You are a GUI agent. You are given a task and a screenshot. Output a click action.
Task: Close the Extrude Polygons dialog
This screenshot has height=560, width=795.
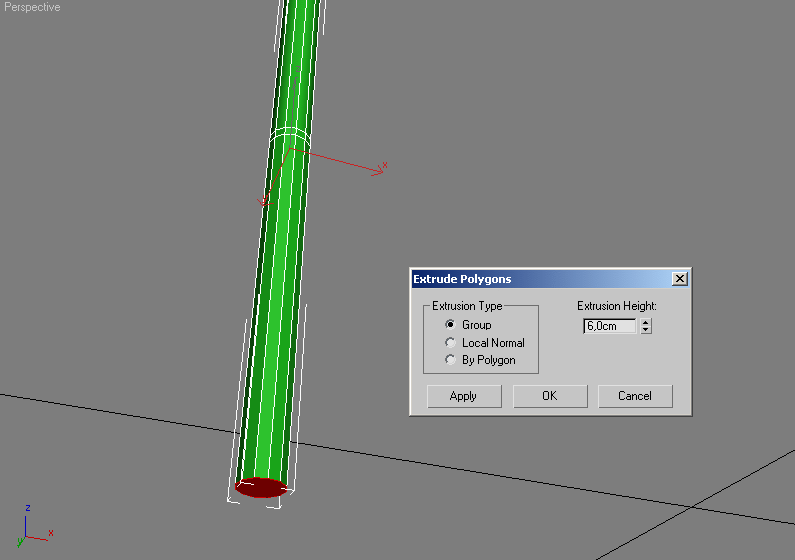[x=679, y=279]
